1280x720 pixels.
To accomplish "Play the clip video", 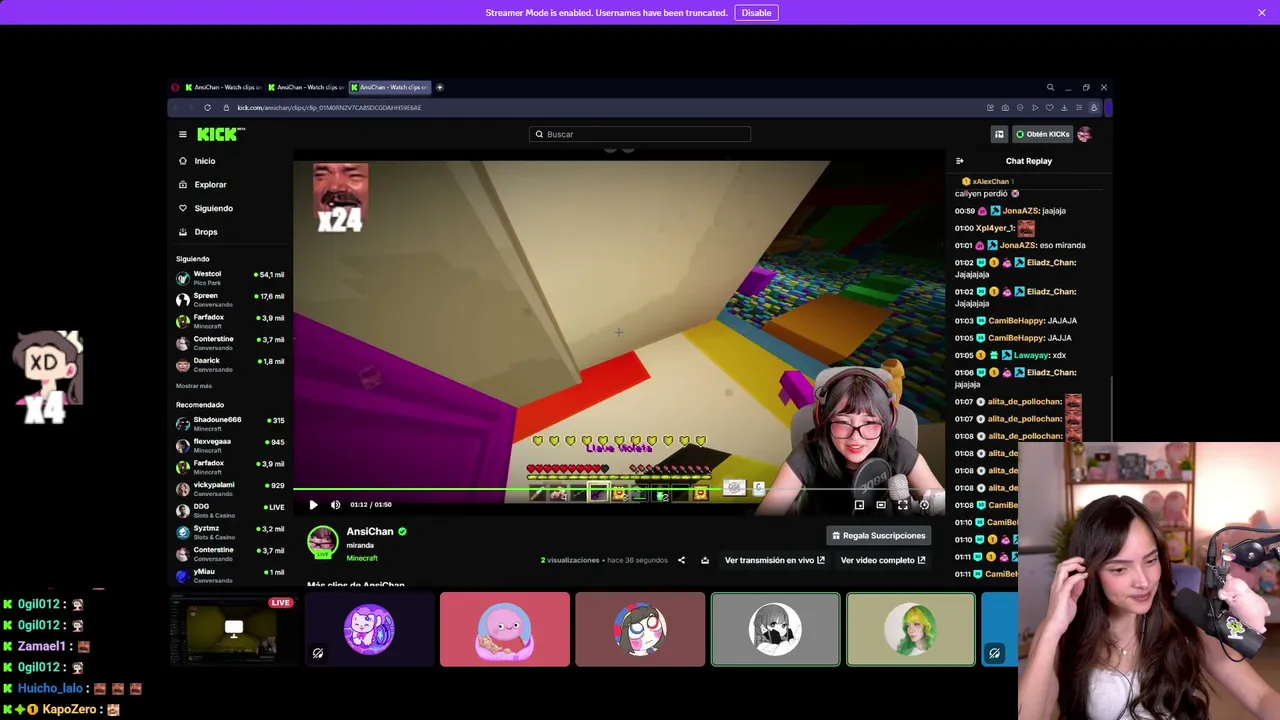I will coord(313,505).
